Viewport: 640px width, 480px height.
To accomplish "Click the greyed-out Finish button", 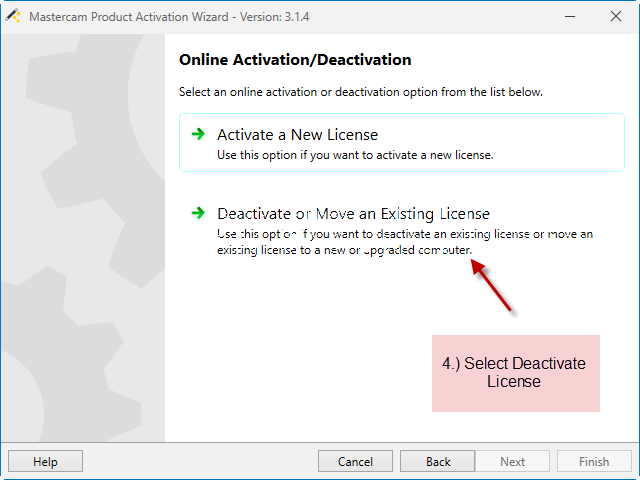I will pos(594,461).
